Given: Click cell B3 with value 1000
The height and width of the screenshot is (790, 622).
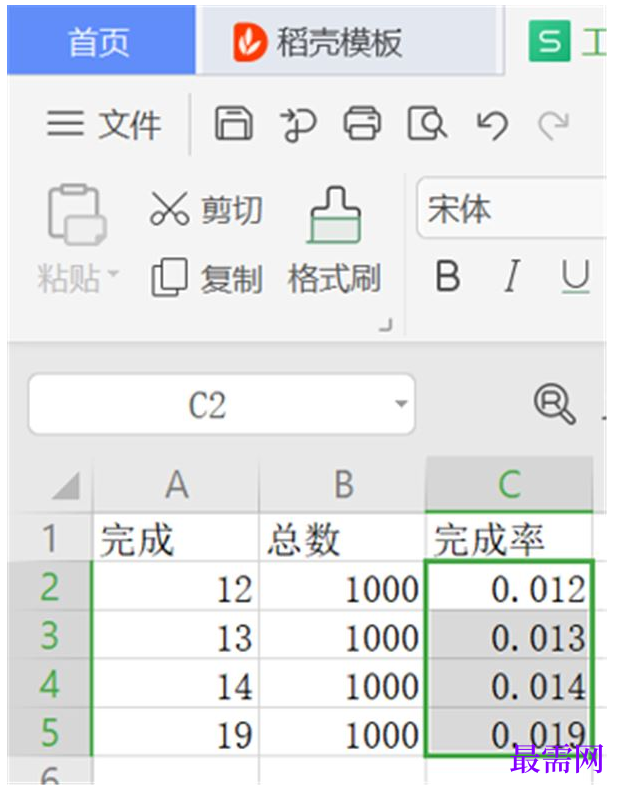Looking at the screenshot, I should pos(342,635).
